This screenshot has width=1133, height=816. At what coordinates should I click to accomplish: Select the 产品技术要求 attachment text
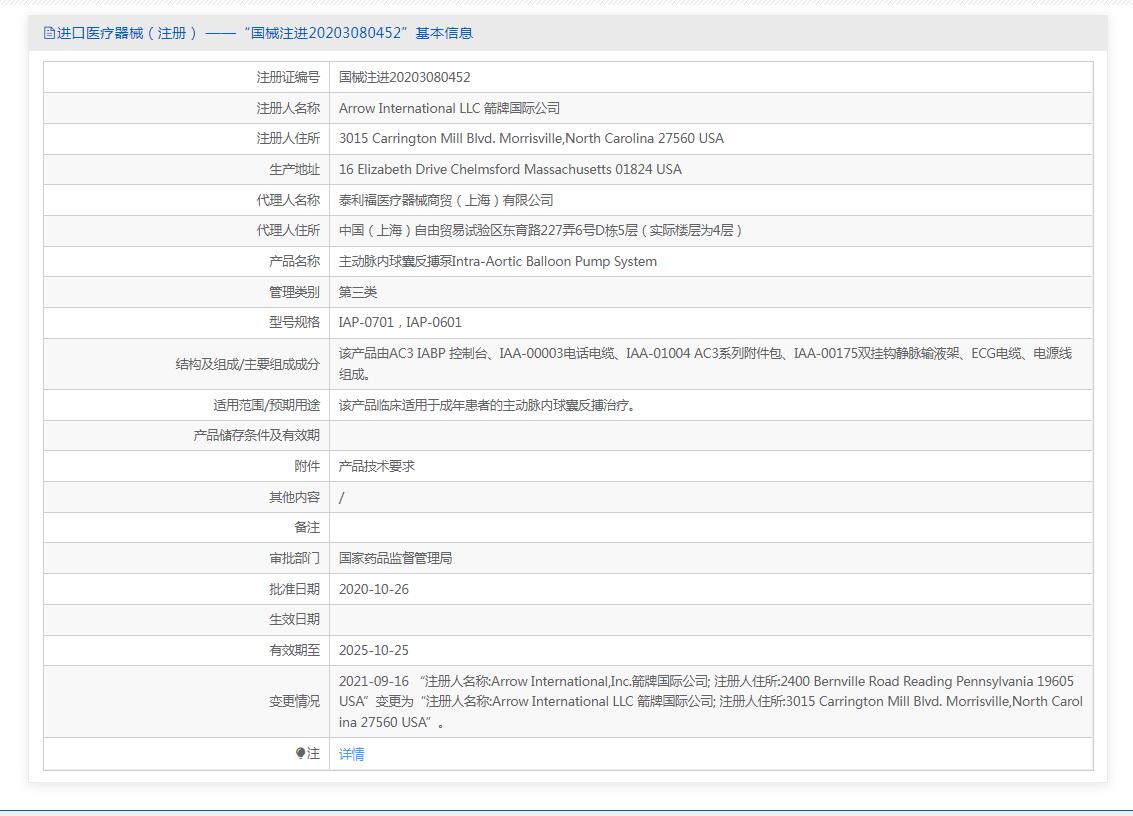pyautogui.click(x=376, y=466)
